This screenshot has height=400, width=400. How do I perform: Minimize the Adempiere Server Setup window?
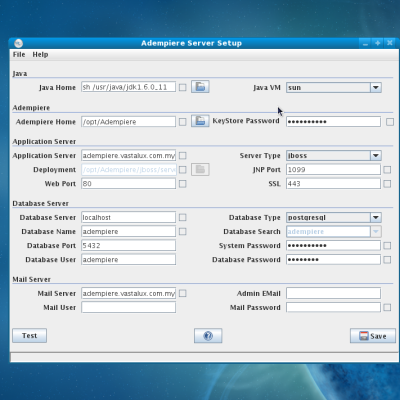(x=365, y=43)
